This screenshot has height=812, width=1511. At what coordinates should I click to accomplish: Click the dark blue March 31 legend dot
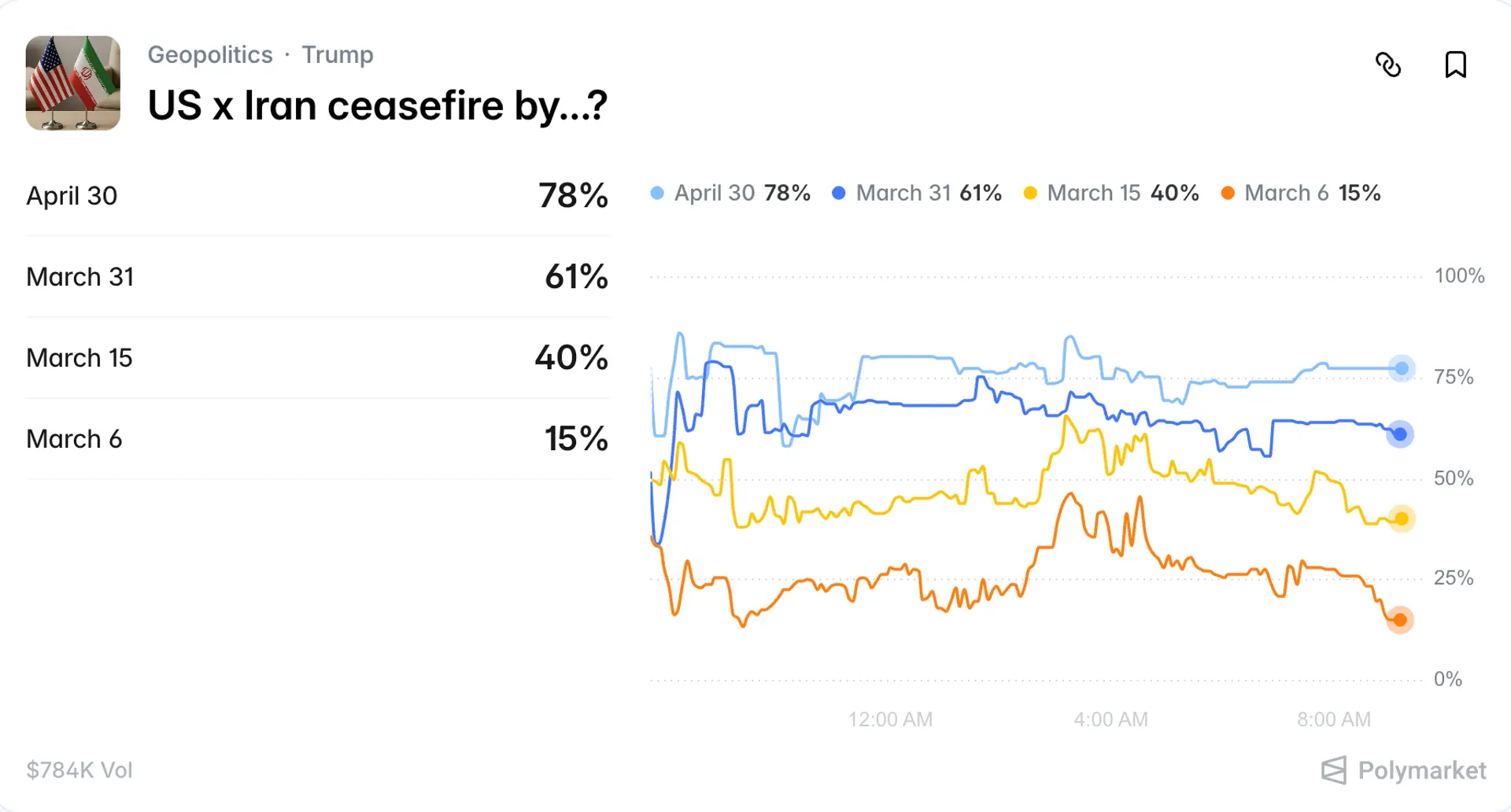click(839, 193)
